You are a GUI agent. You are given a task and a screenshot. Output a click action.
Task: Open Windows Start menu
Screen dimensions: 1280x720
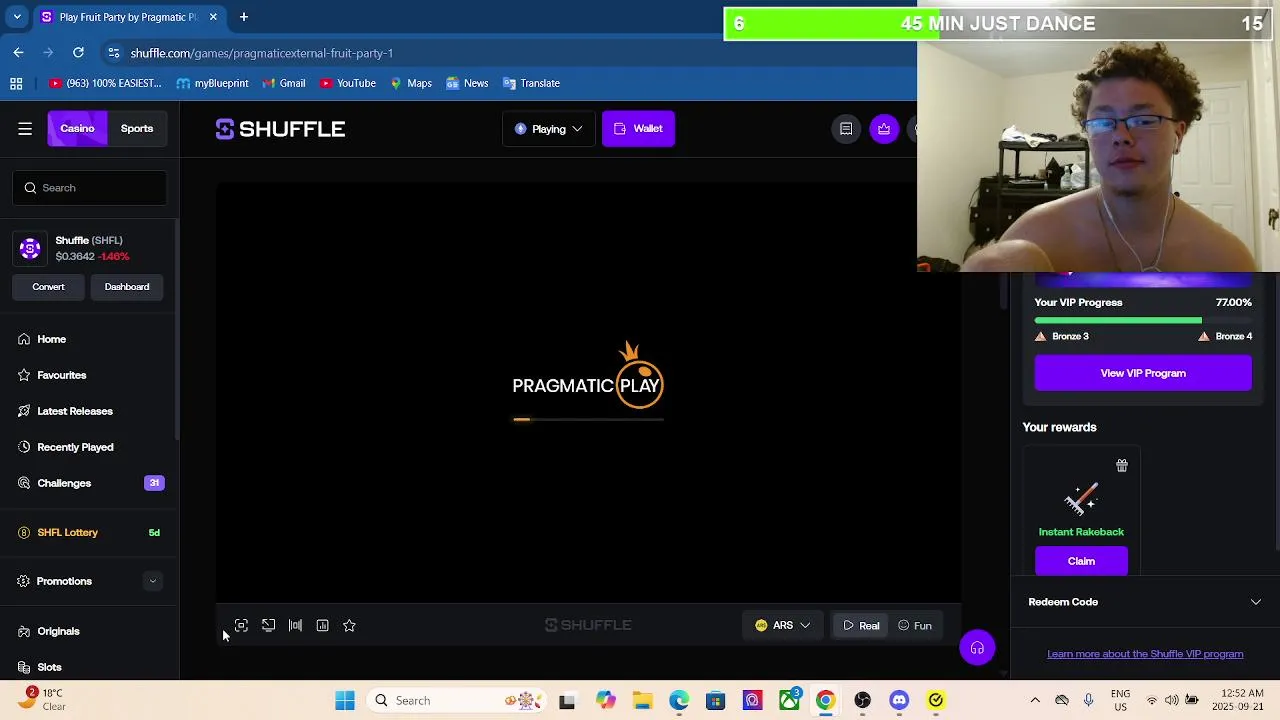click(345, 701)
